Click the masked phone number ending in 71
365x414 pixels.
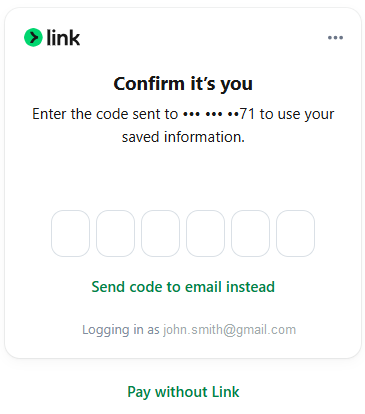219,114
